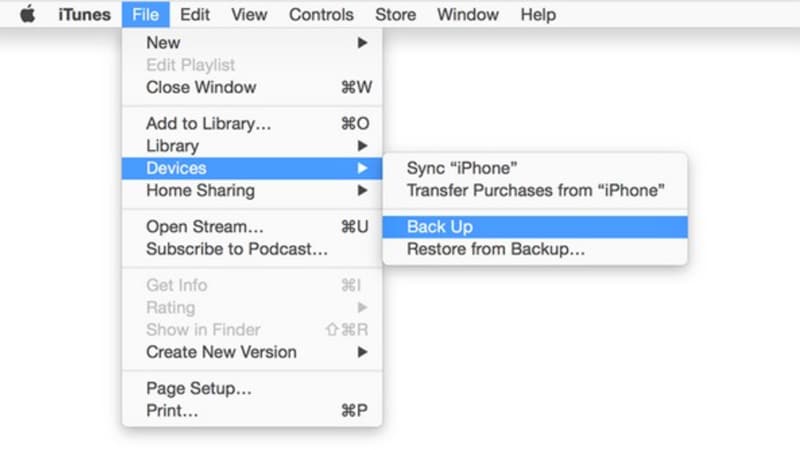Select Subscribe to Podcast entry

point(252,249)
